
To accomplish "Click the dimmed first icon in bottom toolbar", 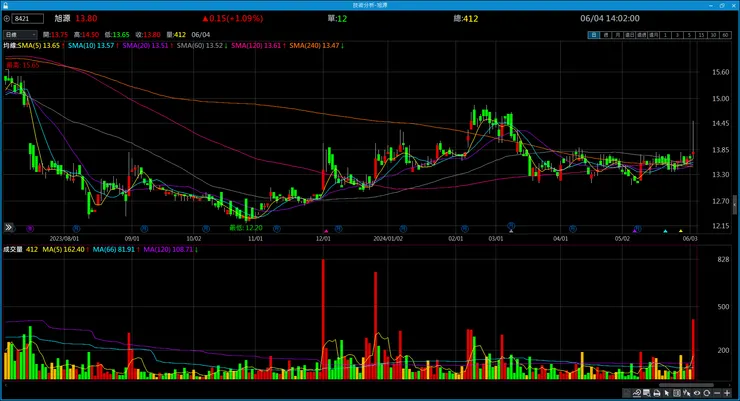I will click(x=627, y=393).
